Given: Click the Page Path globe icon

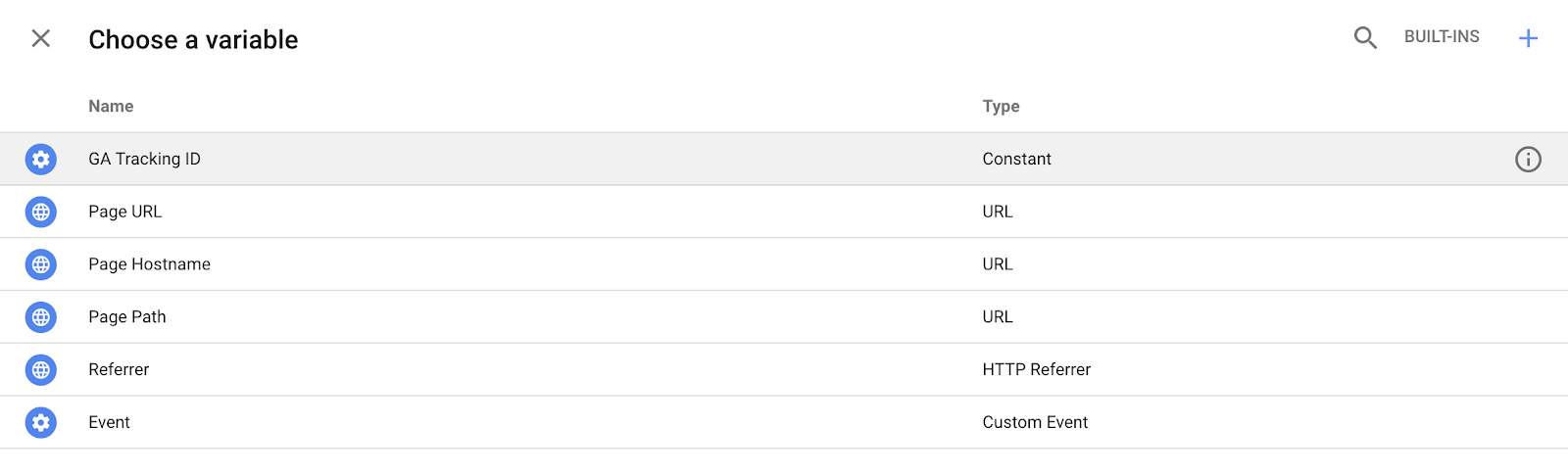Looking at the screenshot, I should click(x=40, y=317).
